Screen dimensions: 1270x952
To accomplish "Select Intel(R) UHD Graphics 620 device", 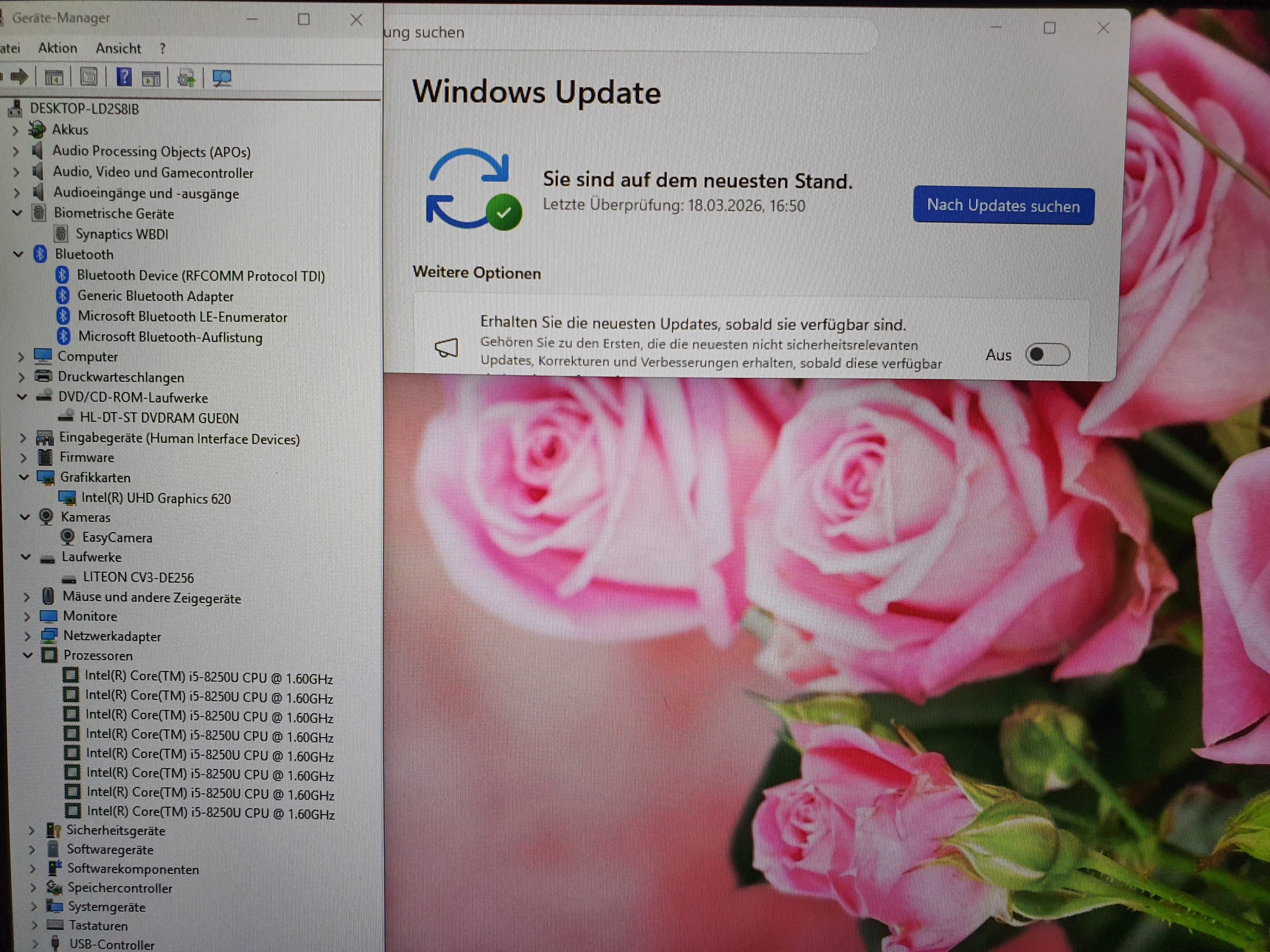I will pyautogui.click(x=156, y=498).
